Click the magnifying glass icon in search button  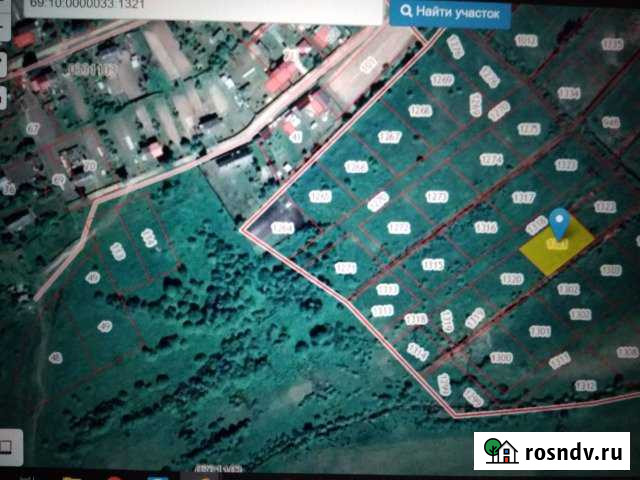[408, 13]
